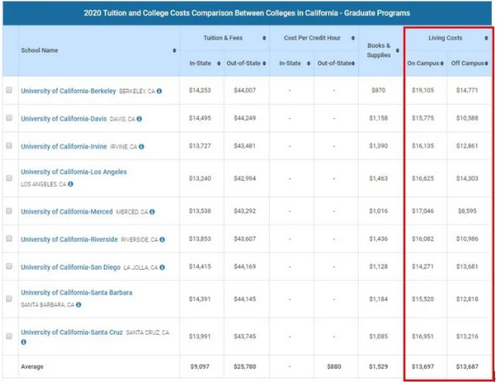
Task: Sort Credit Hour In-State column arrow
Action: tap(309, 63)
